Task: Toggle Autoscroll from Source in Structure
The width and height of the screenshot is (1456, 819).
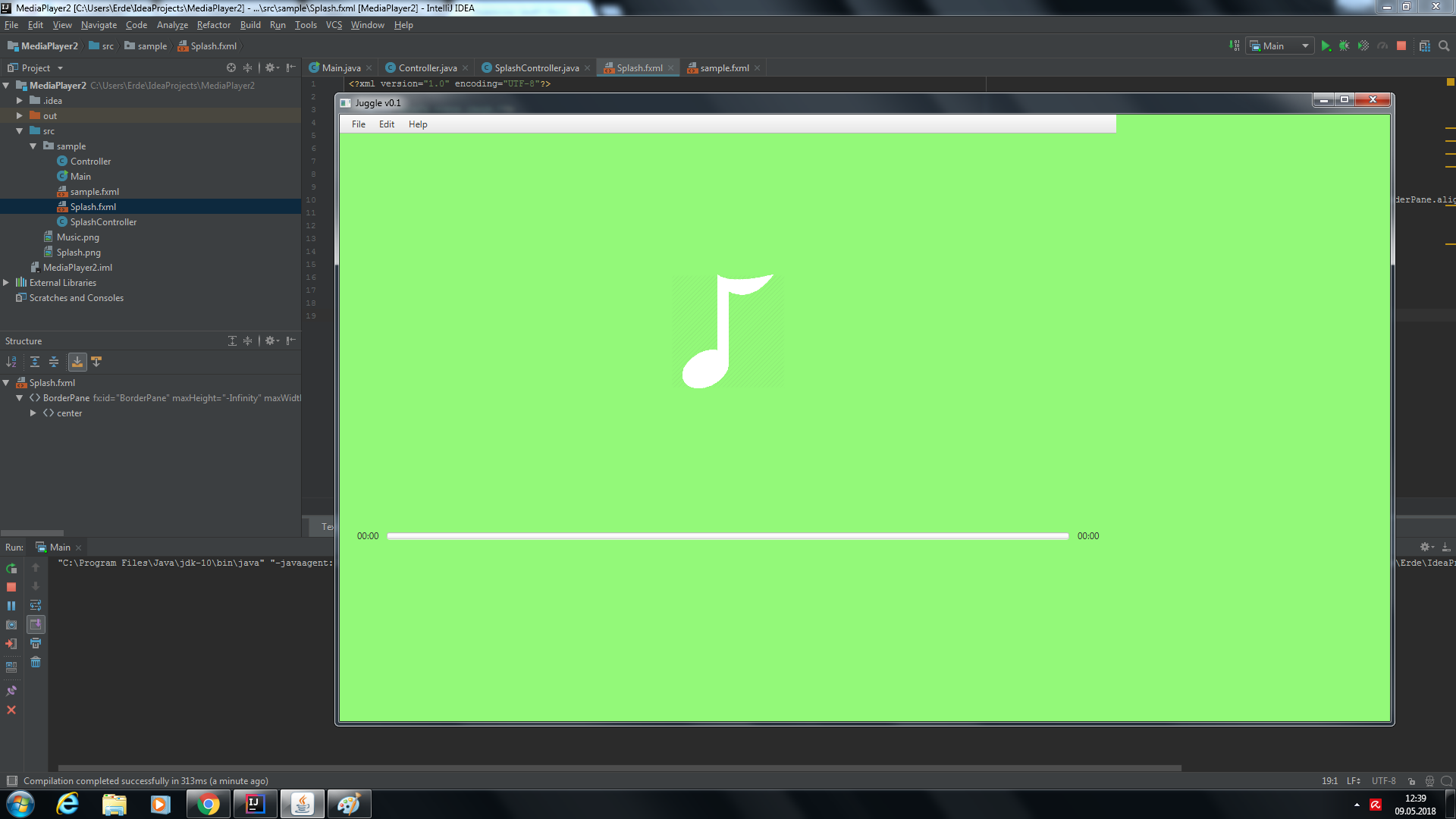Action: click(96, 362)
